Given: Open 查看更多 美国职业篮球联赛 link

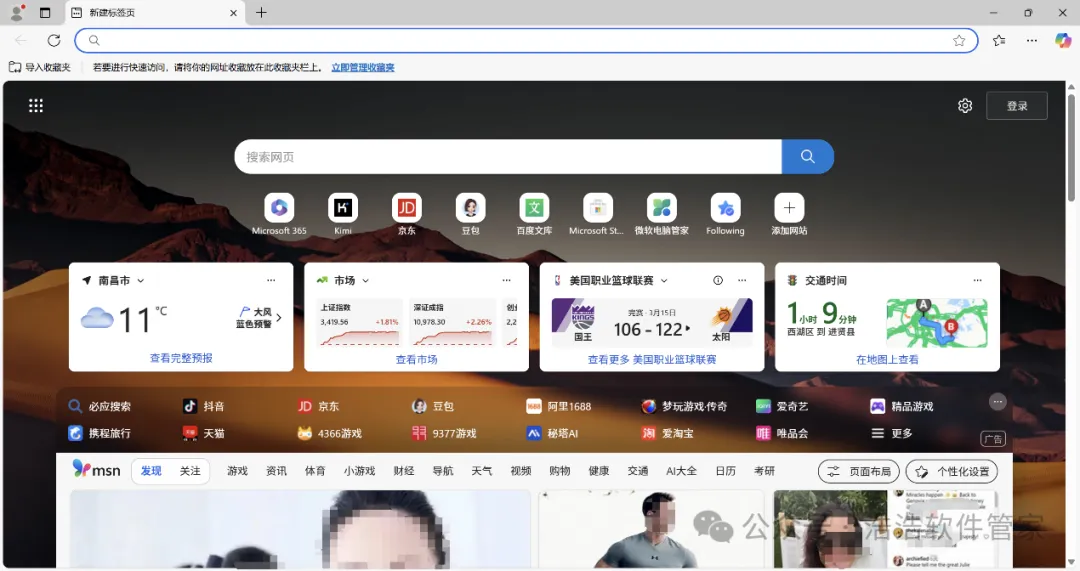Looking at the screenshot, I should (652, 360).
